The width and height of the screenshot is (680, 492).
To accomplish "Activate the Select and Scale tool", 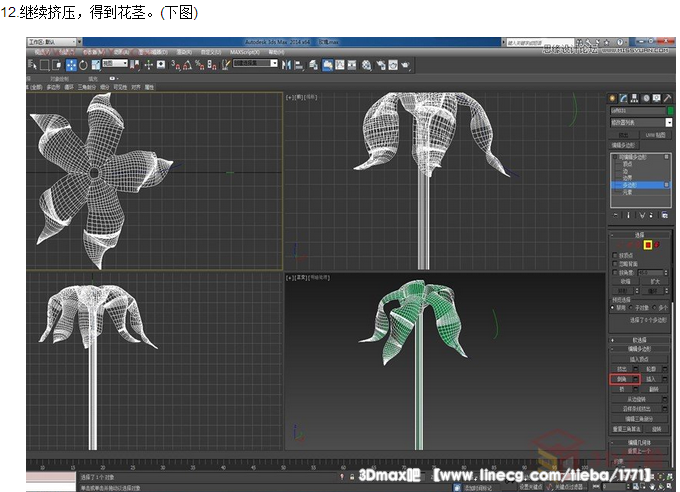I will (x=95, y=65).
